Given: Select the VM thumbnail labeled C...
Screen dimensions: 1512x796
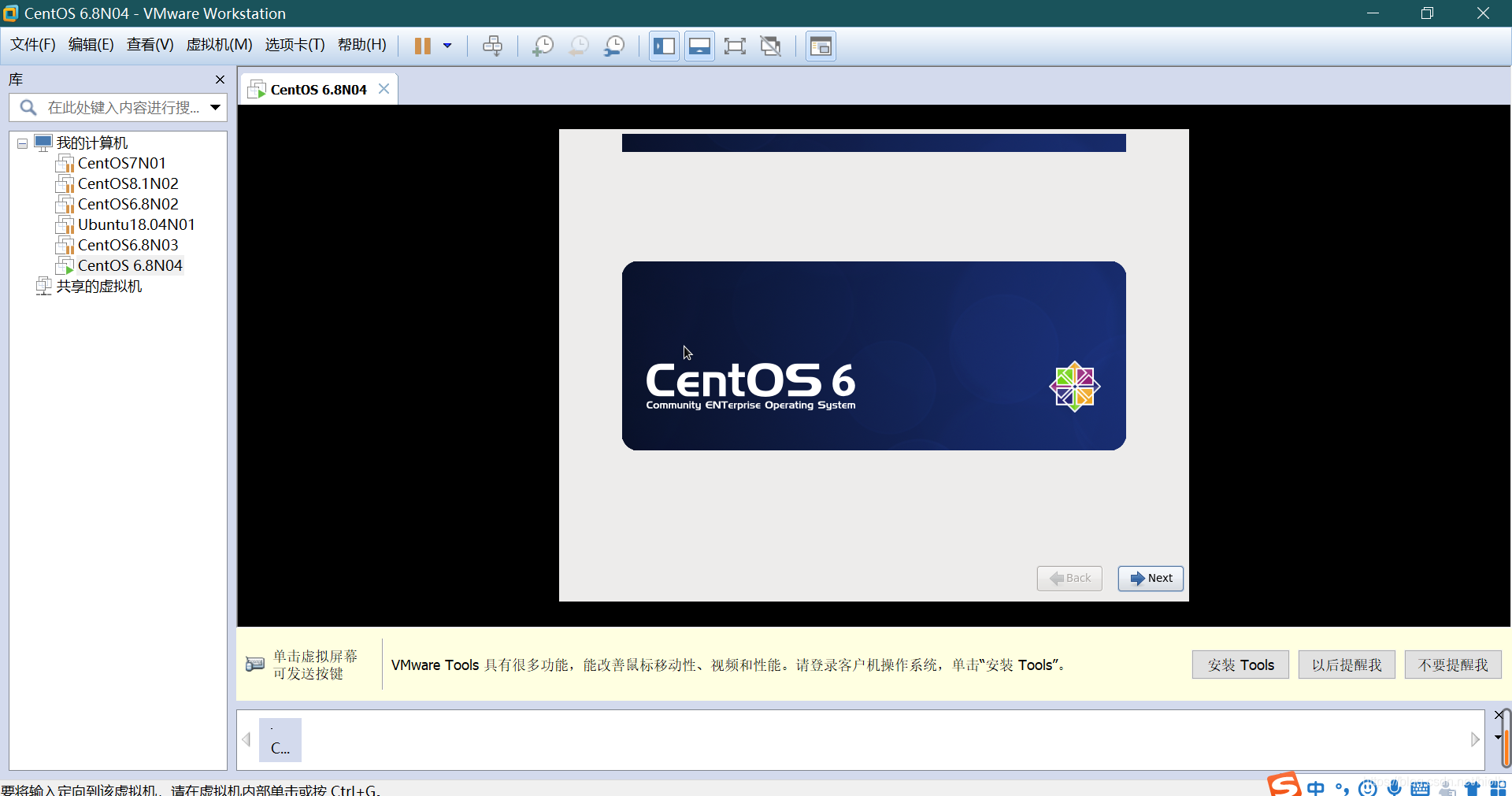Looking at the screenshot, I should click(x=280, y=739).
